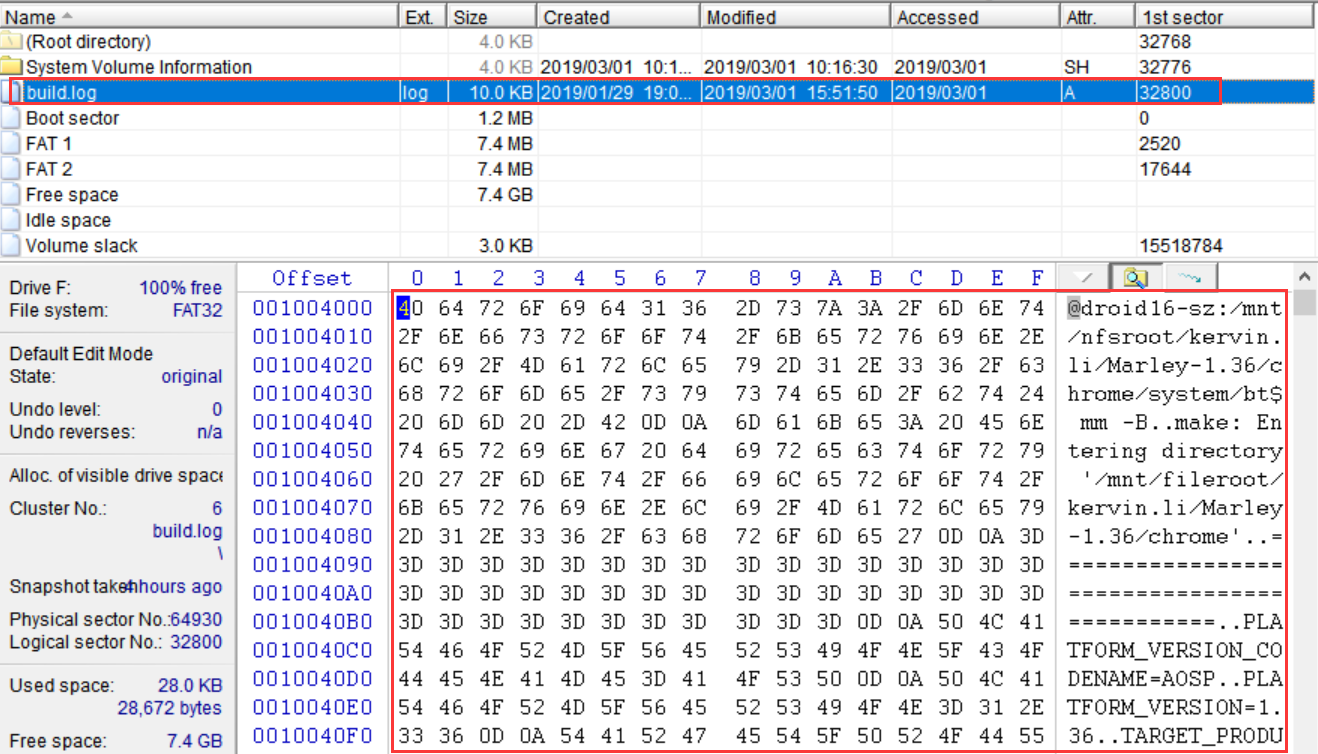Image resolution: width=1318 pixels, height=754 pixels.
Task: Click offset 001004090 row label
Action: pyautogui.click(x=312, y=566)
